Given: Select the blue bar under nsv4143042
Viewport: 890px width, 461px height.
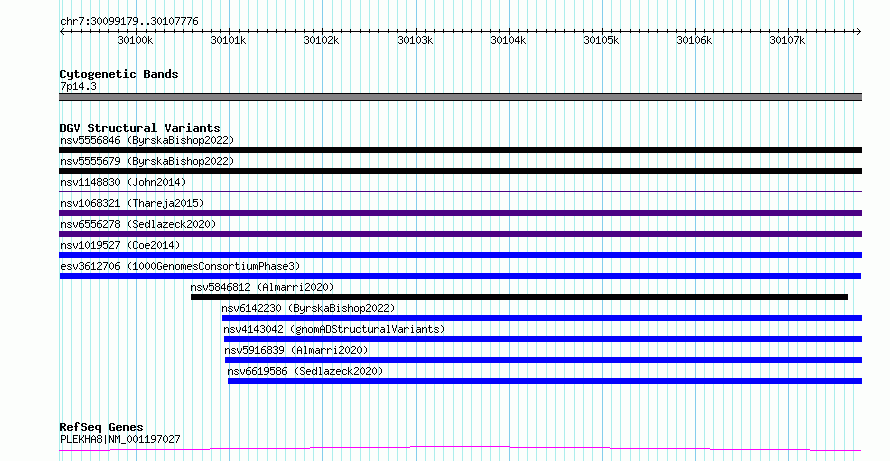Looking at the screenshot, I should pyautogui.click(x=543, y=339).
